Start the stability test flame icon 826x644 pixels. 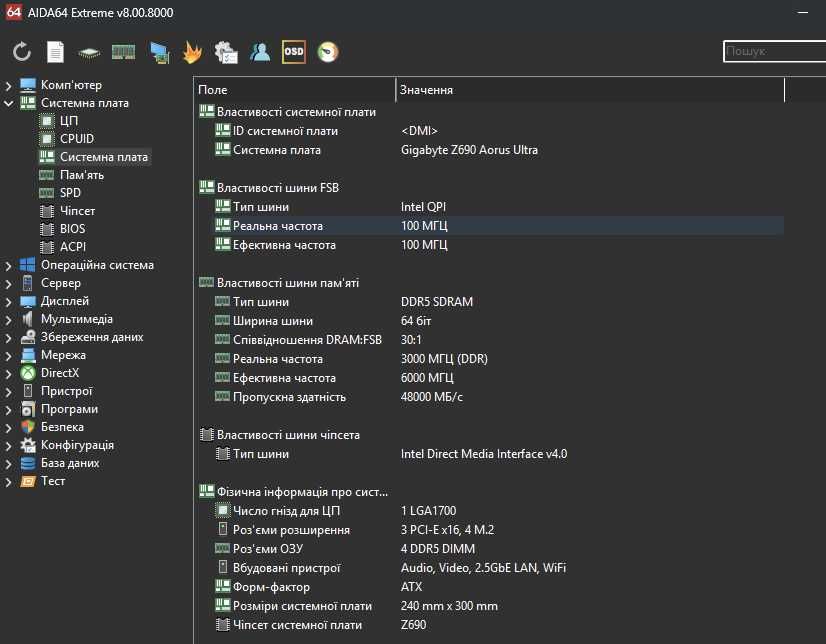[x=192, y=52]
